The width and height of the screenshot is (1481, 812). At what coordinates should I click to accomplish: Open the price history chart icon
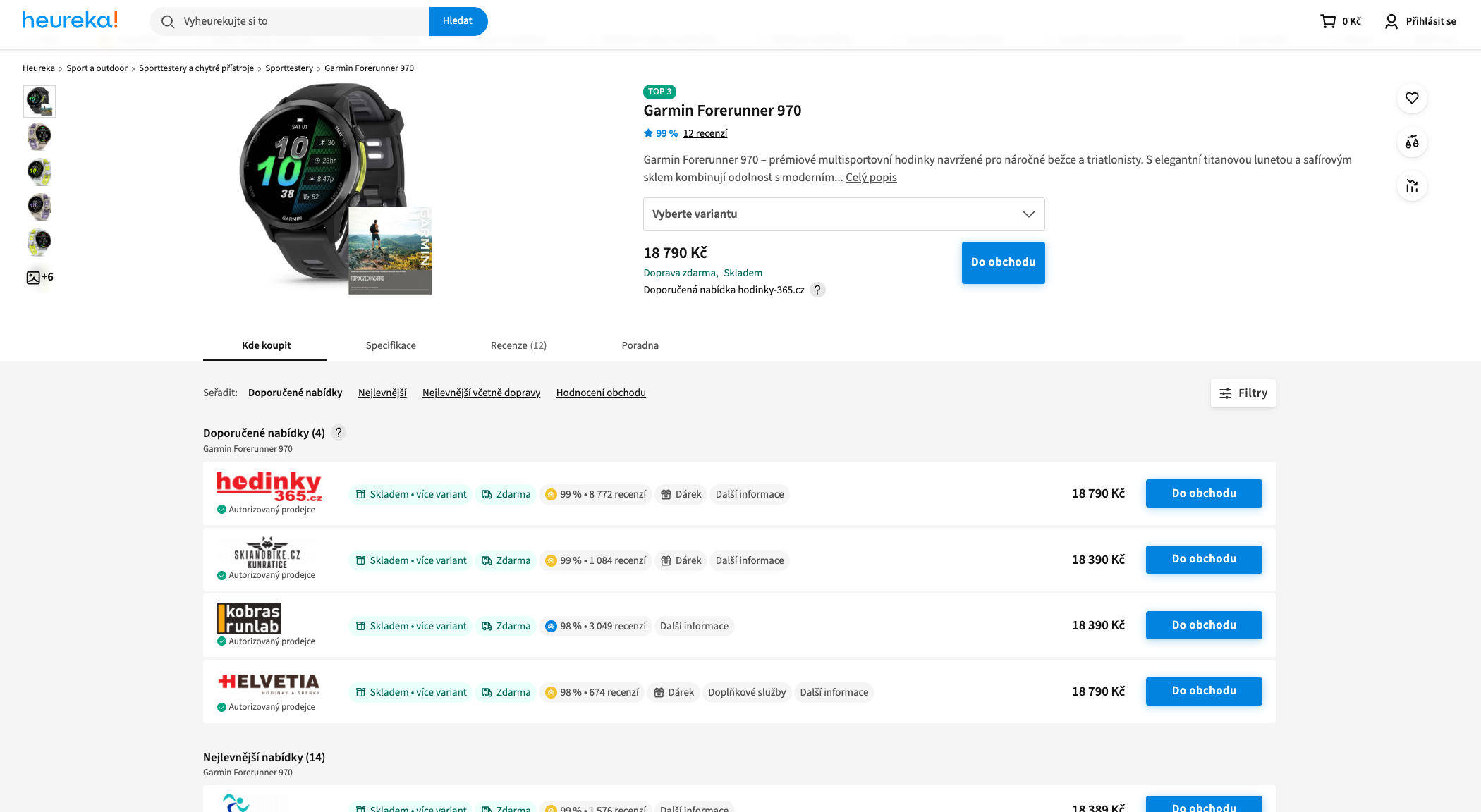(1412, 186)
